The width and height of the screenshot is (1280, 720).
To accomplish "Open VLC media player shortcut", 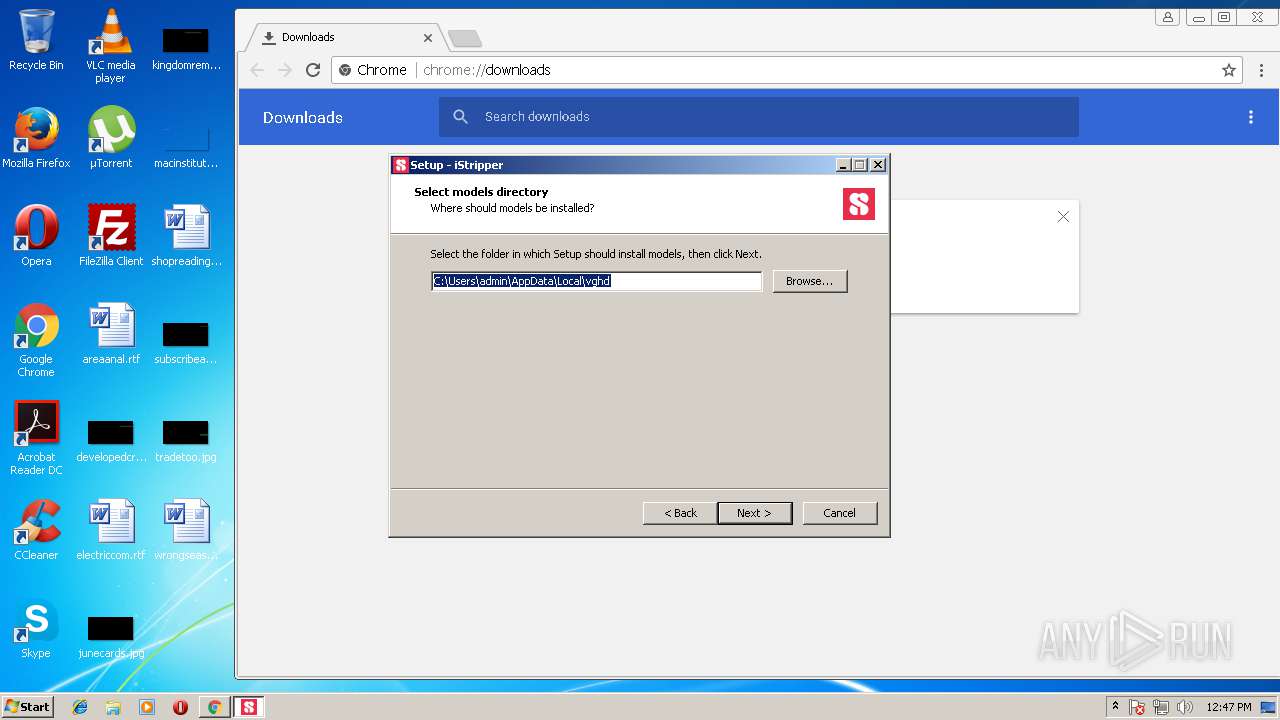I will click(110, 46).
